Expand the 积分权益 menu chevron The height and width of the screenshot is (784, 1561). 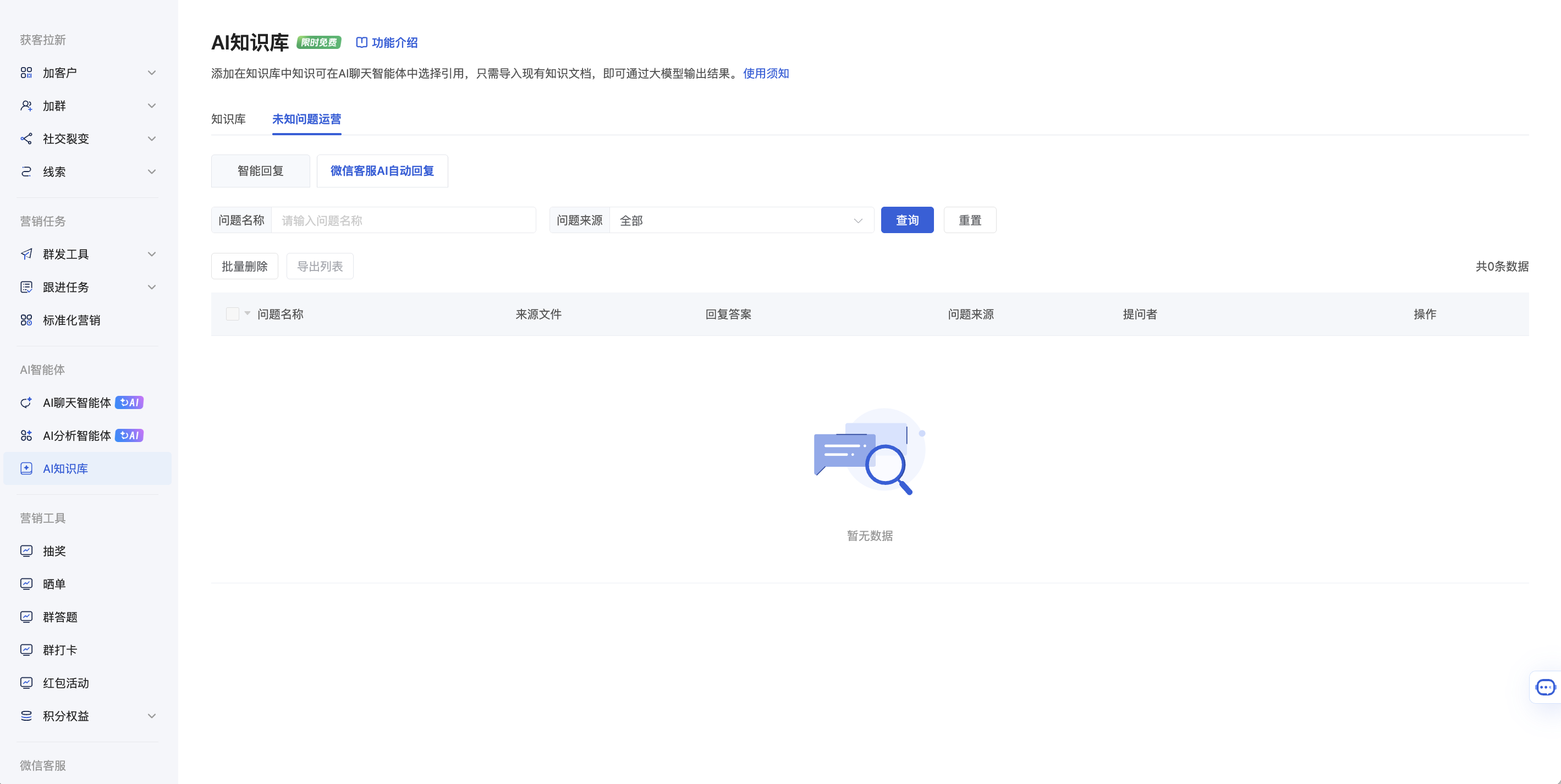[152, 716]
